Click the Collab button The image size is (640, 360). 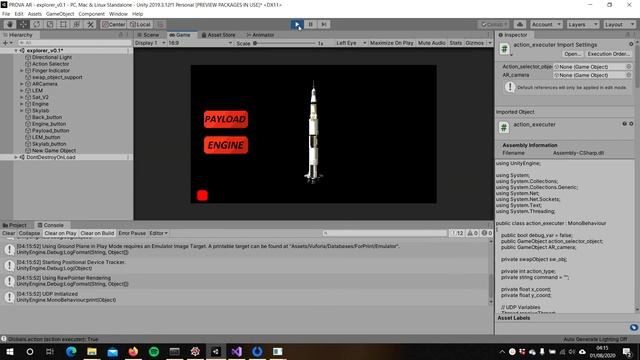(494, 24)
